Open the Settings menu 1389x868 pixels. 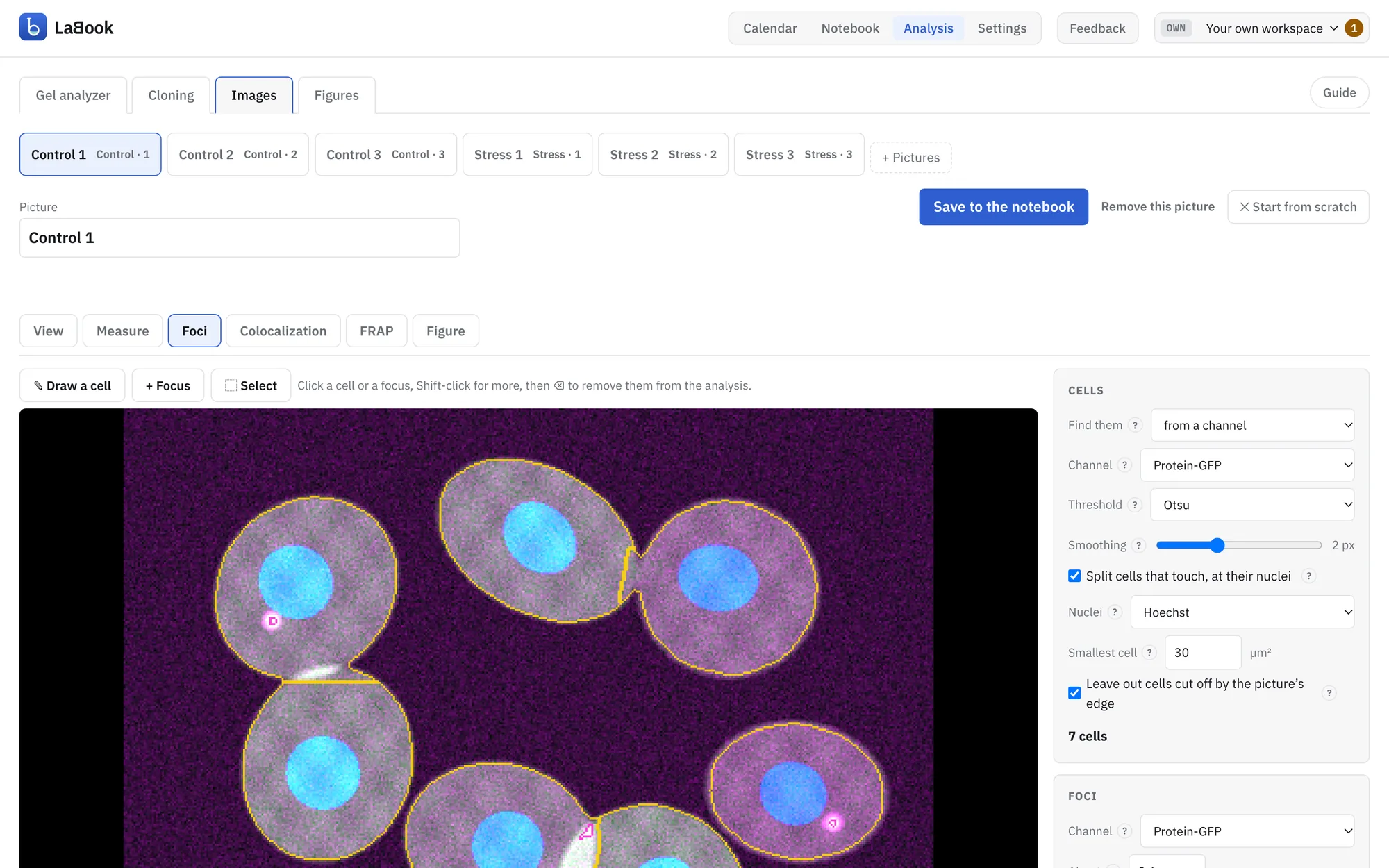[1001, 28]
